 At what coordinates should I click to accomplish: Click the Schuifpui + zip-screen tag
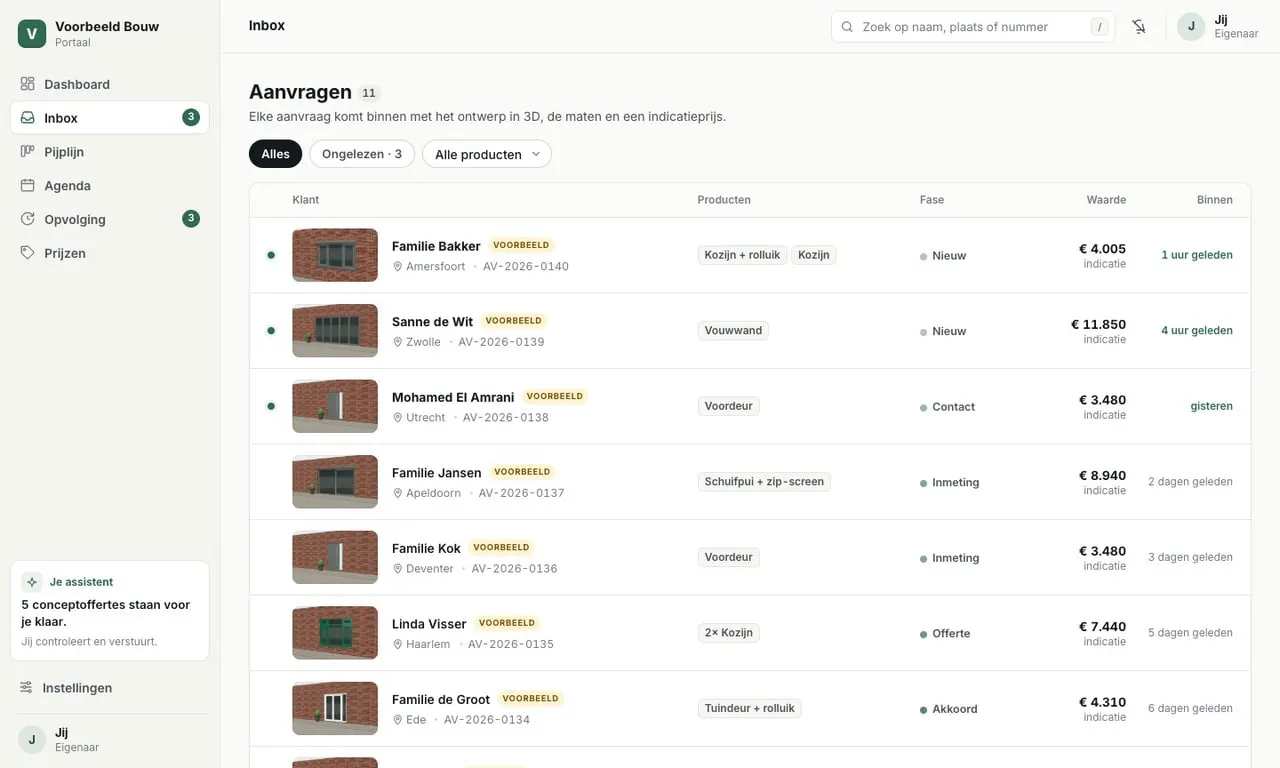(764, 482)
